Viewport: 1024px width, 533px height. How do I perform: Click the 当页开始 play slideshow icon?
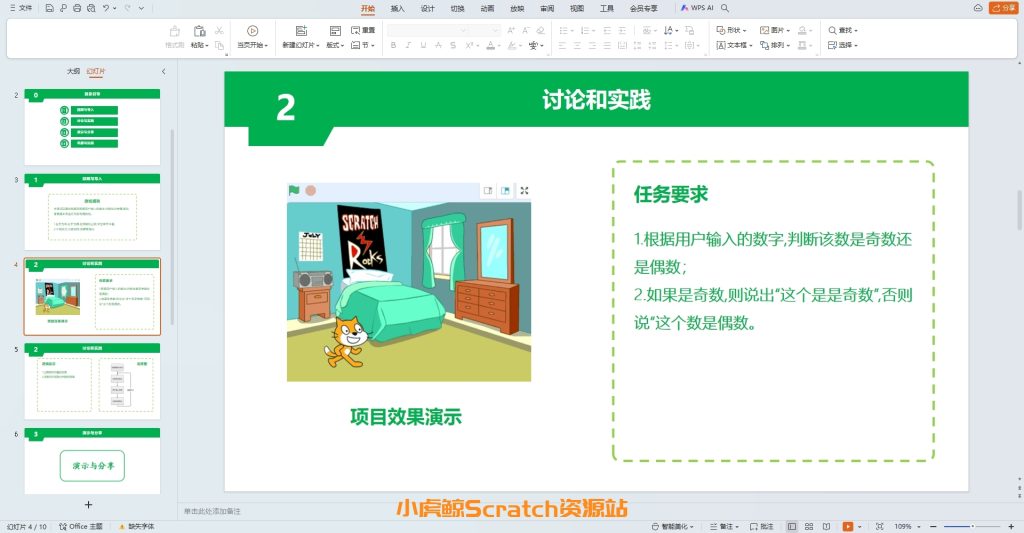click(x=253, y=31)
